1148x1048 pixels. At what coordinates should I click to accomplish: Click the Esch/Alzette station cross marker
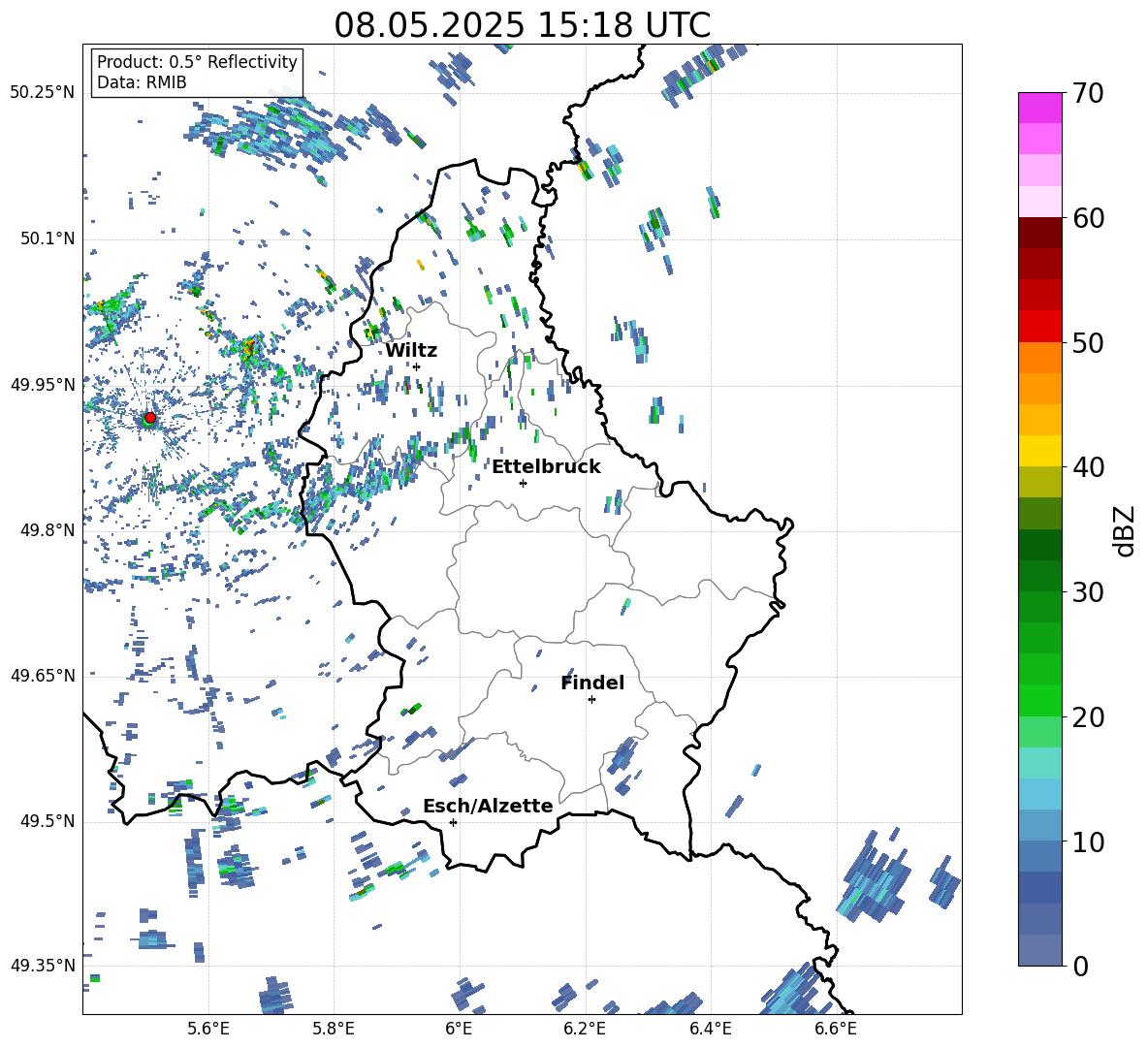point(453,822)
